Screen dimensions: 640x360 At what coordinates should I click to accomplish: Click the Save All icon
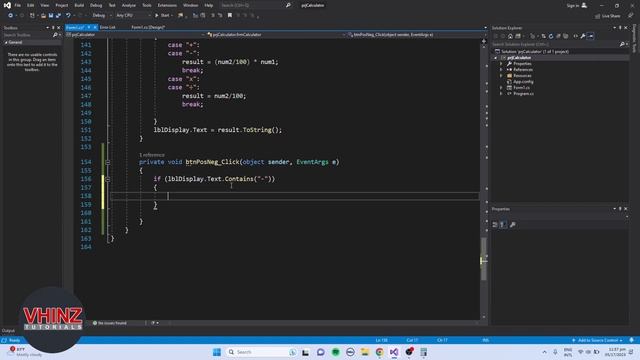coord(58,16)
